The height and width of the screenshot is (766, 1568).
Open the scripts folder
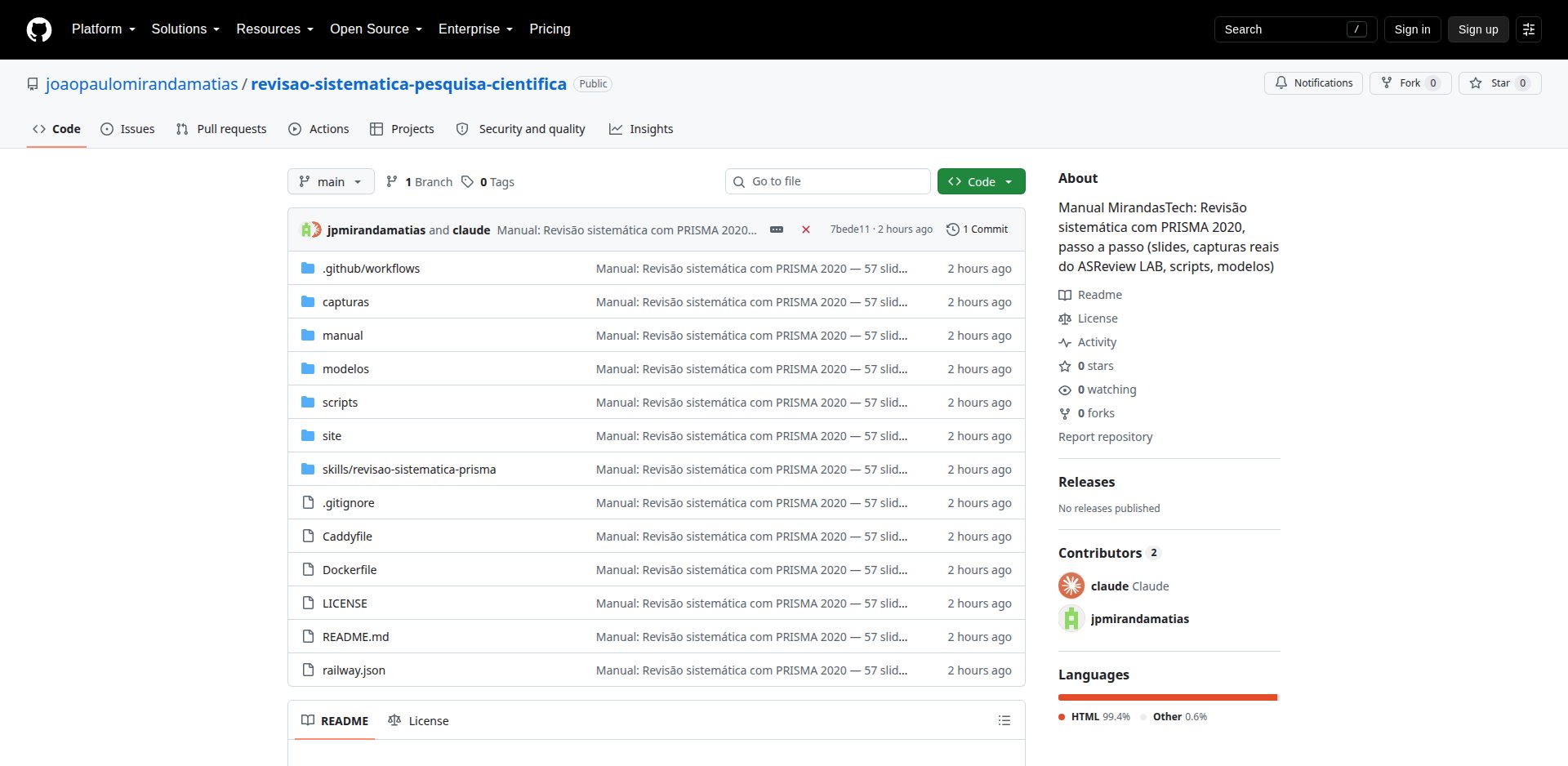pos(340,403)
